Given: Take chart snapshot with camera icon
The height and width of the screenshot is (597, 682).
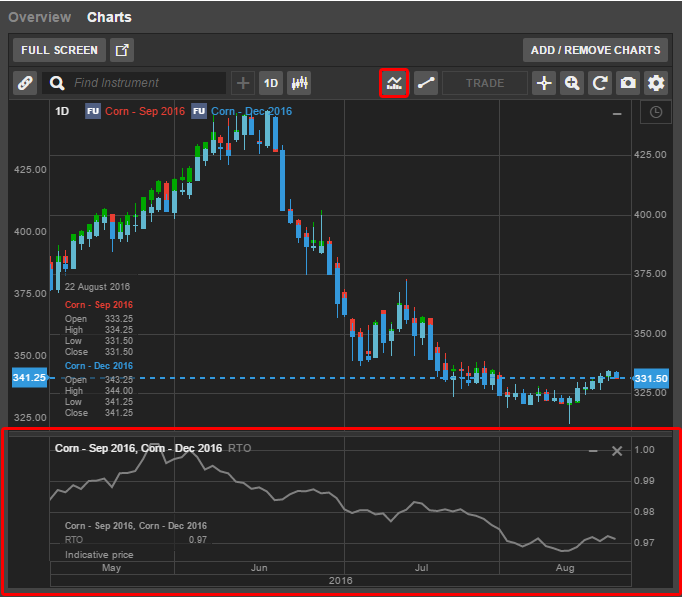Looking at the screenshot, I should (628, 83).
